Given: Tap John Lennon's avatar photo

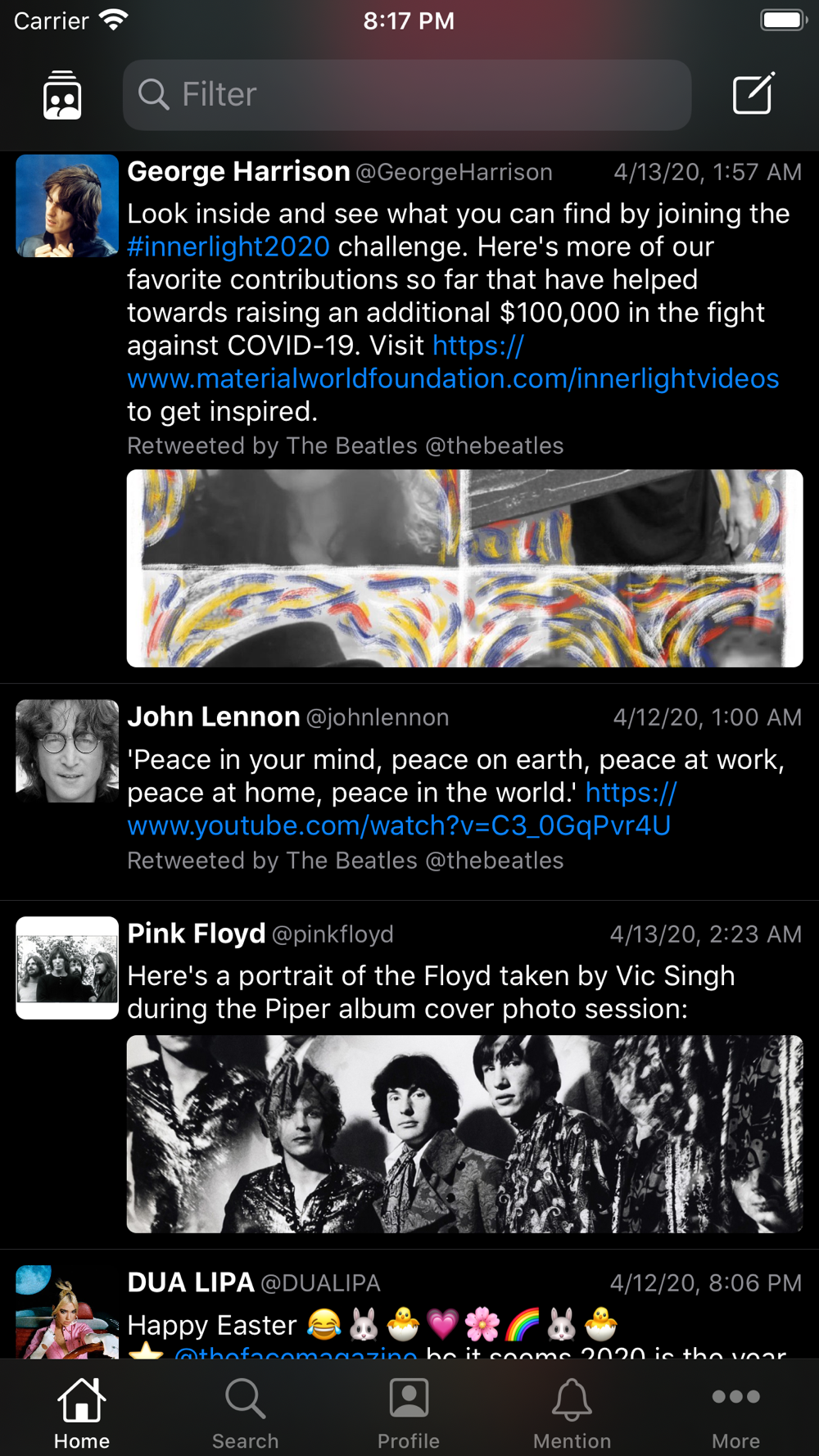Looking at the screenshot, I should point(67,750).
